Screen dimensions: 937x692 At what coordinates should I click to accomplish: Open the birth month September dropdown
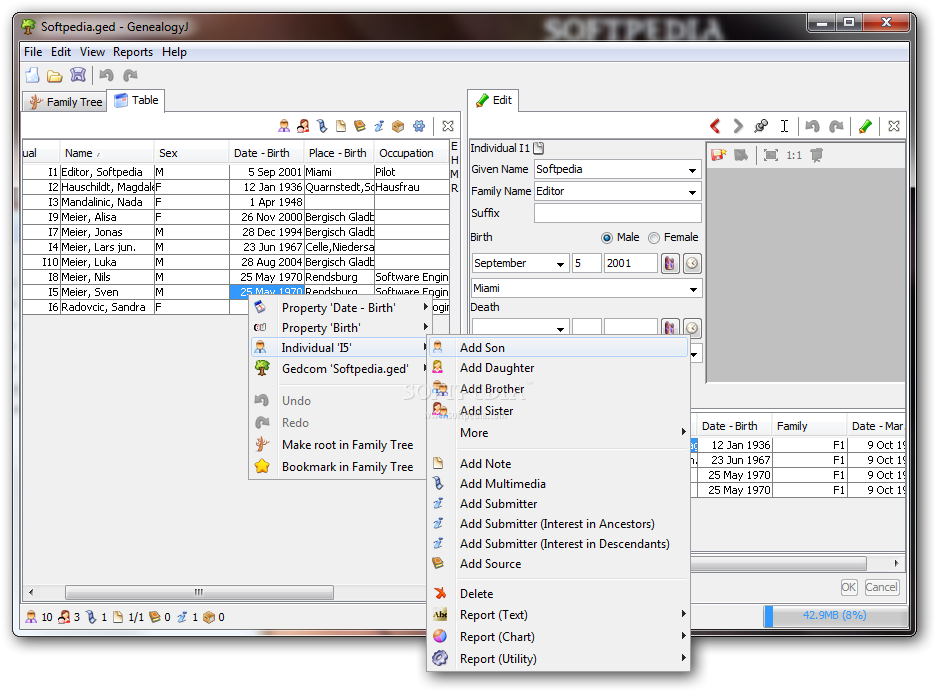tap(560, 264)
